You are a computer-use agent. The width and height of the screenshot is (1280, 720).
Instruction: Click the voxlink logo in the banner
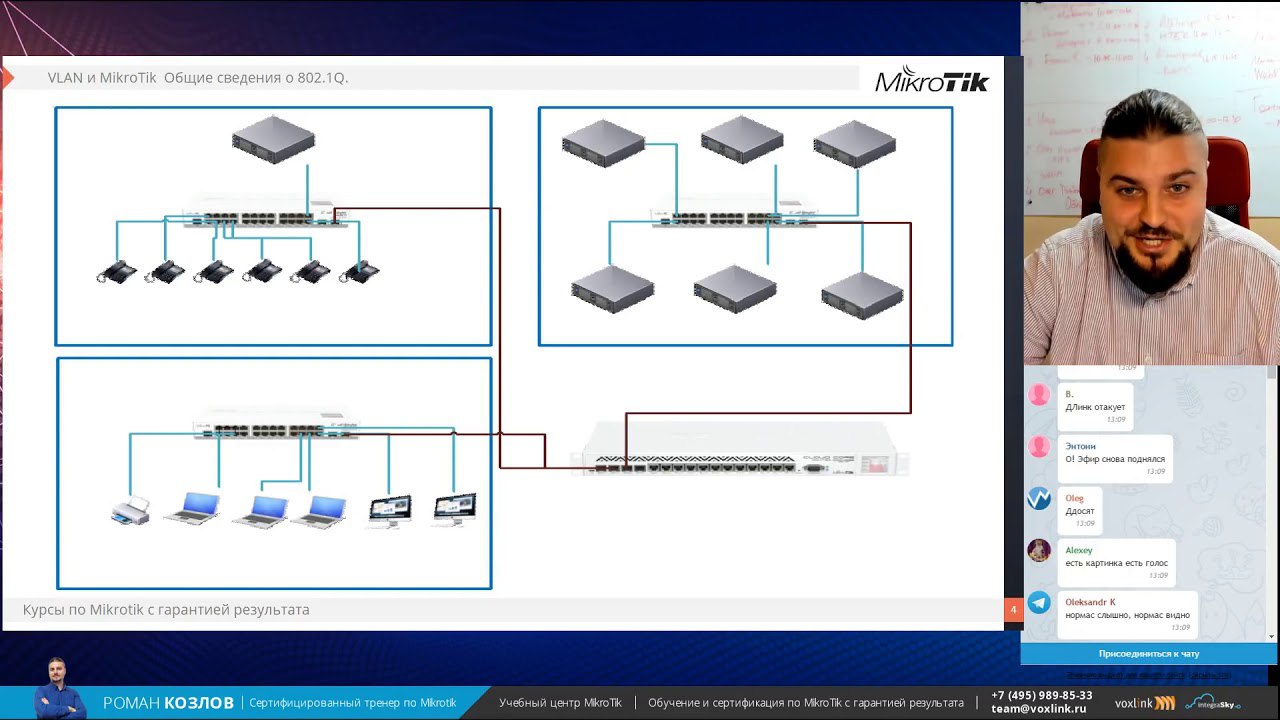pos(1145,703)
